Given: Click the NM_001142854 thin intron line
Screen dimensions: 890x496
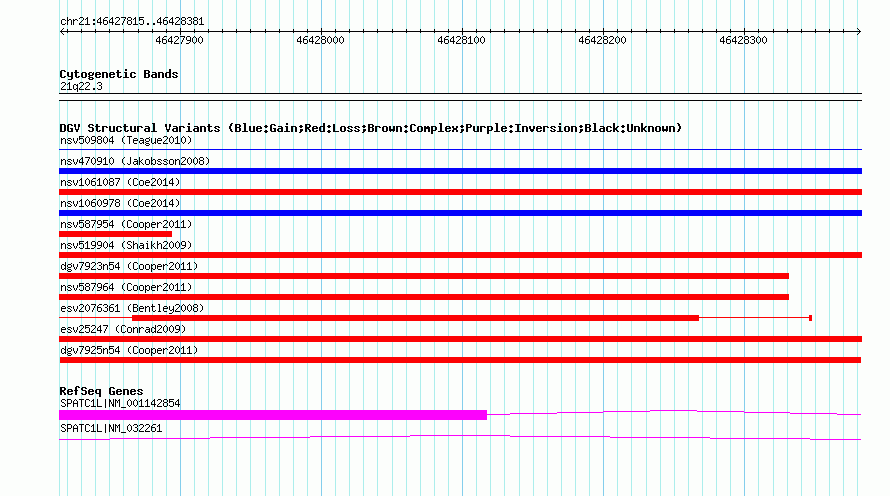Looking at the screenshot, I should (674, 411).
